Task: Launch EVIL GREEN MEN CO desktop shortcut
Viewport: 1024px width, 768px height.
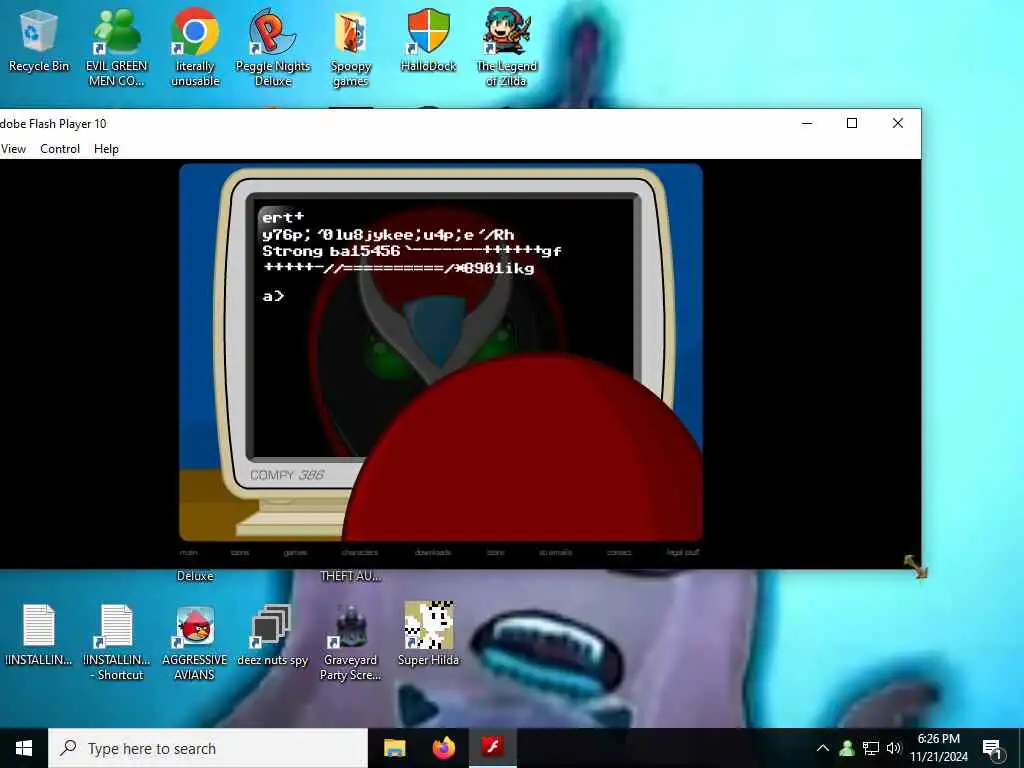Action: (x=116, y=47)
